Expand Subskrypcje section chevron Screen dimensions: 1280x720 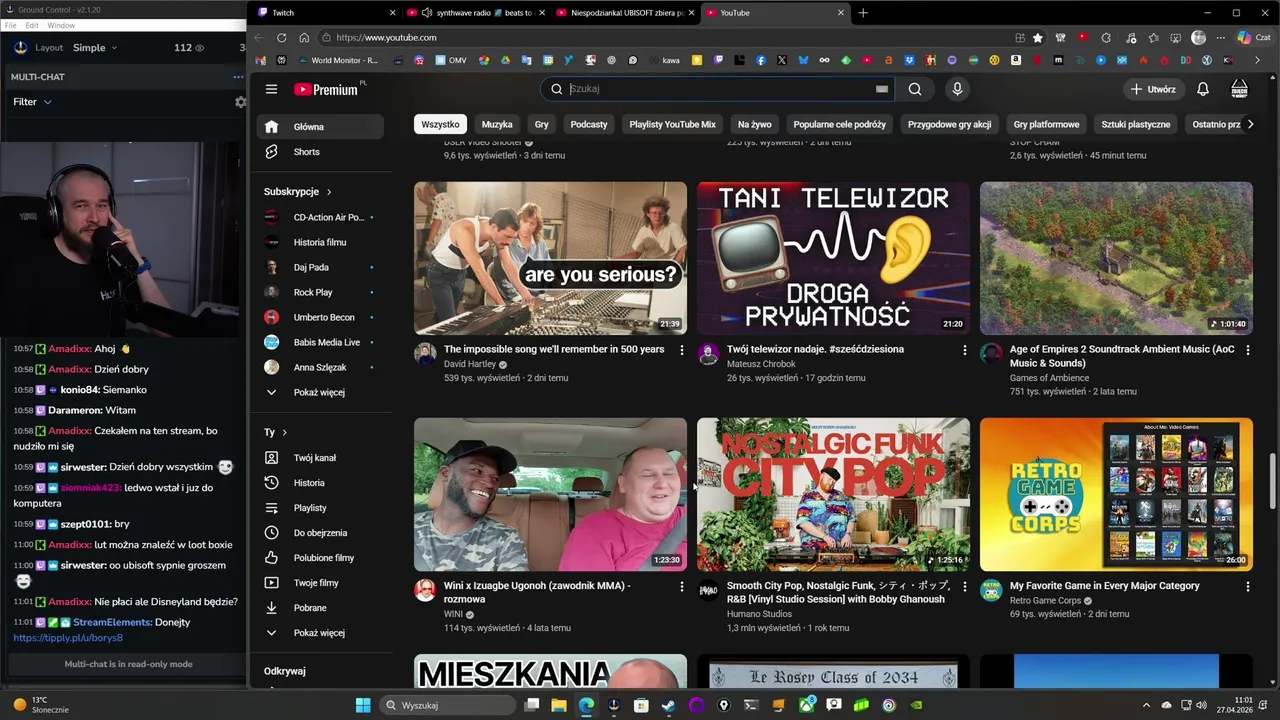pos(329,192)
